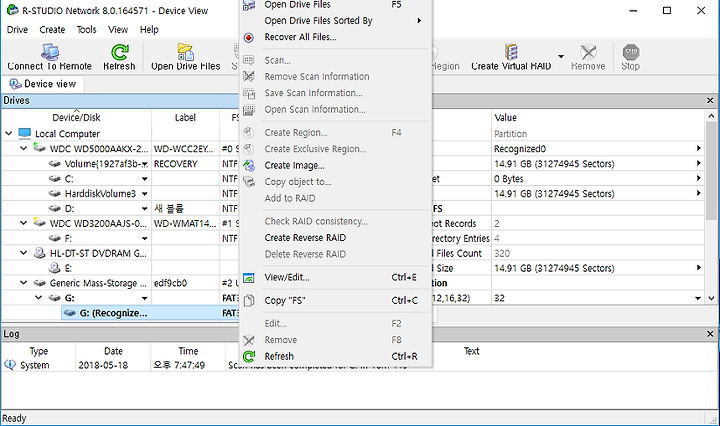Collapse the HL-DT-ST DVDRAM node
Image resolution: width=720 pixels, height=426 pixels.
coord(24,253)
